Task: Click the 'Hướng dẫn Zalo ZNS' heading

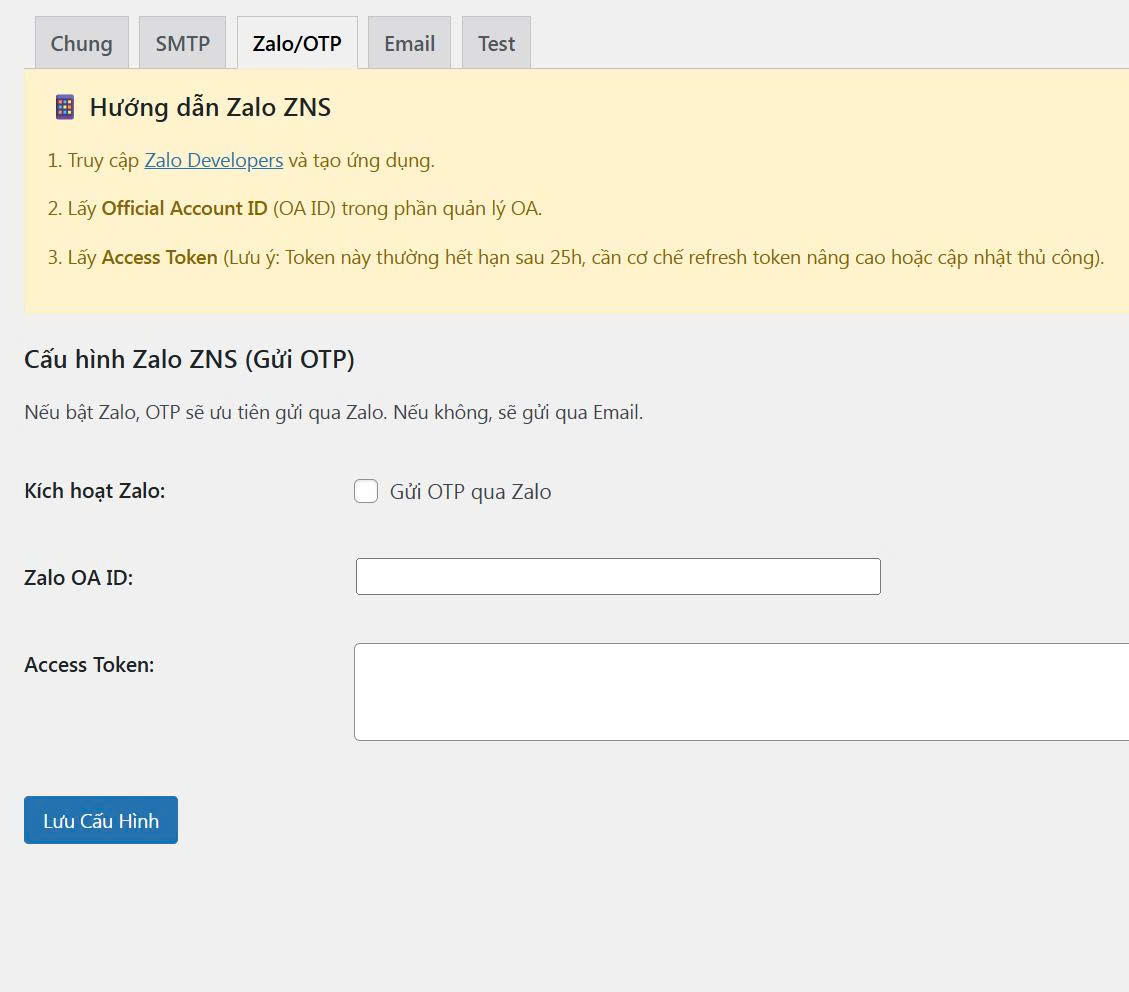Action: pyautogui.click(x=210, y=107)
